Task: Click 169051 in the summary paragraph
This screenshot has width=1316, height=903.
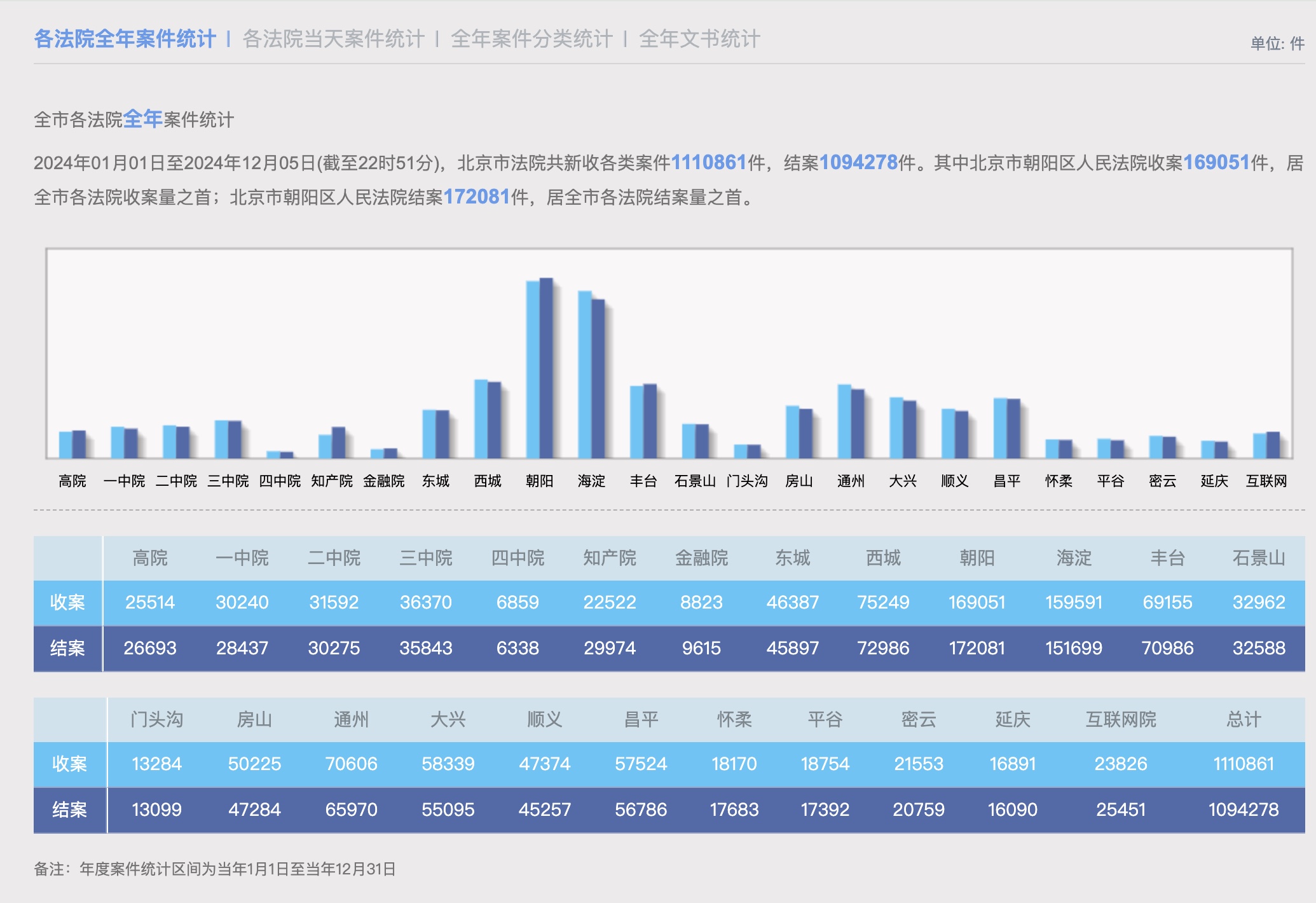Action: pos(1216,163)
